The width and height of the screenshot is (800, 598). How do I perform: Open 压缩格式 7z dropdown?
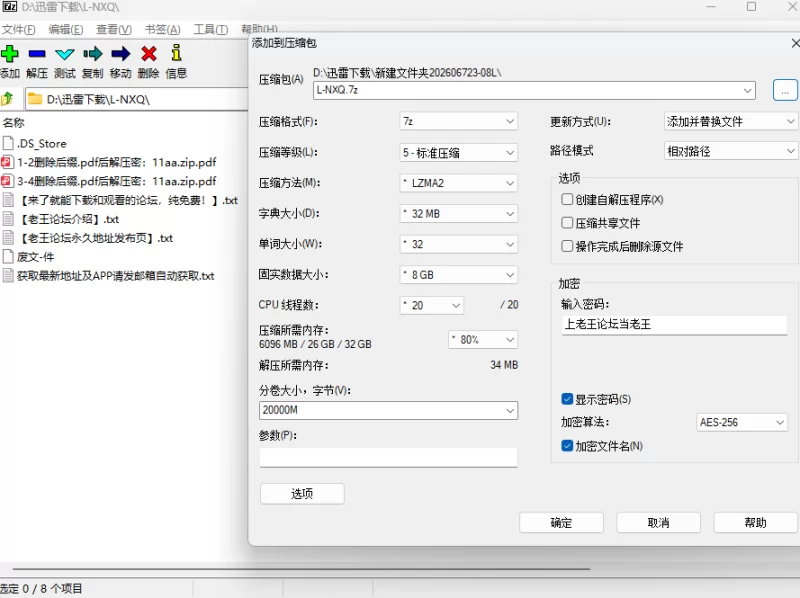(459, 121)
